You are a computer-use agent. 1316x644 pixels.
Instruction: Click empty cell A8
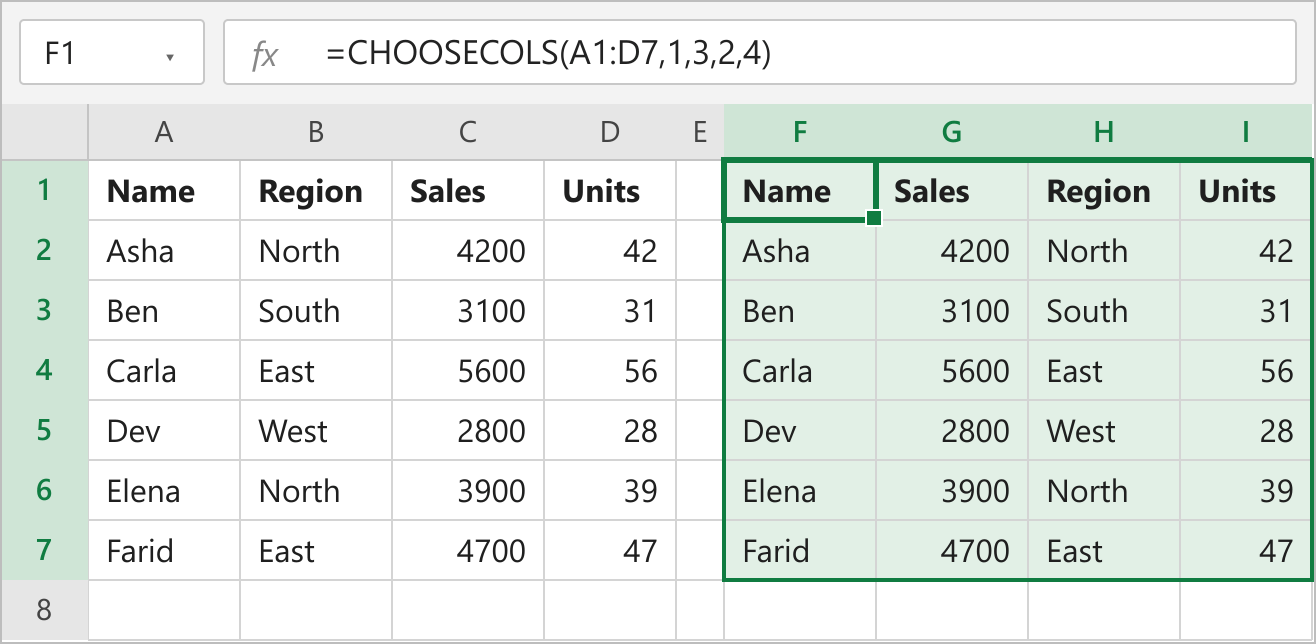[164, 610]
